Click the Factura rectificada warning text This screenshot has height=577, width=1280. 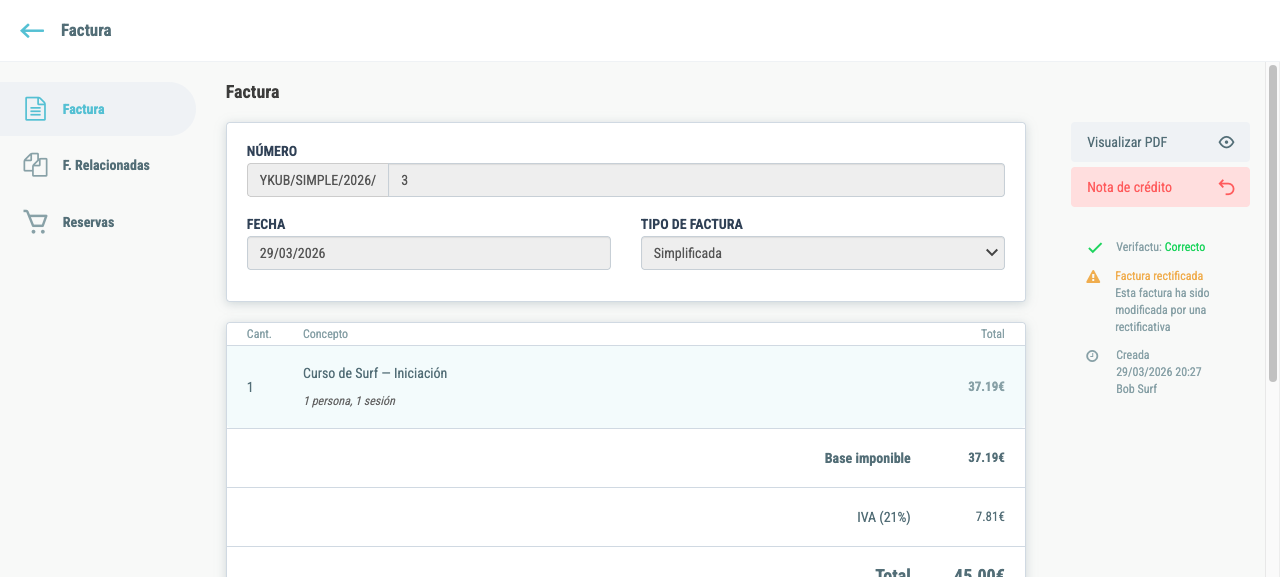pos(1159,276)
